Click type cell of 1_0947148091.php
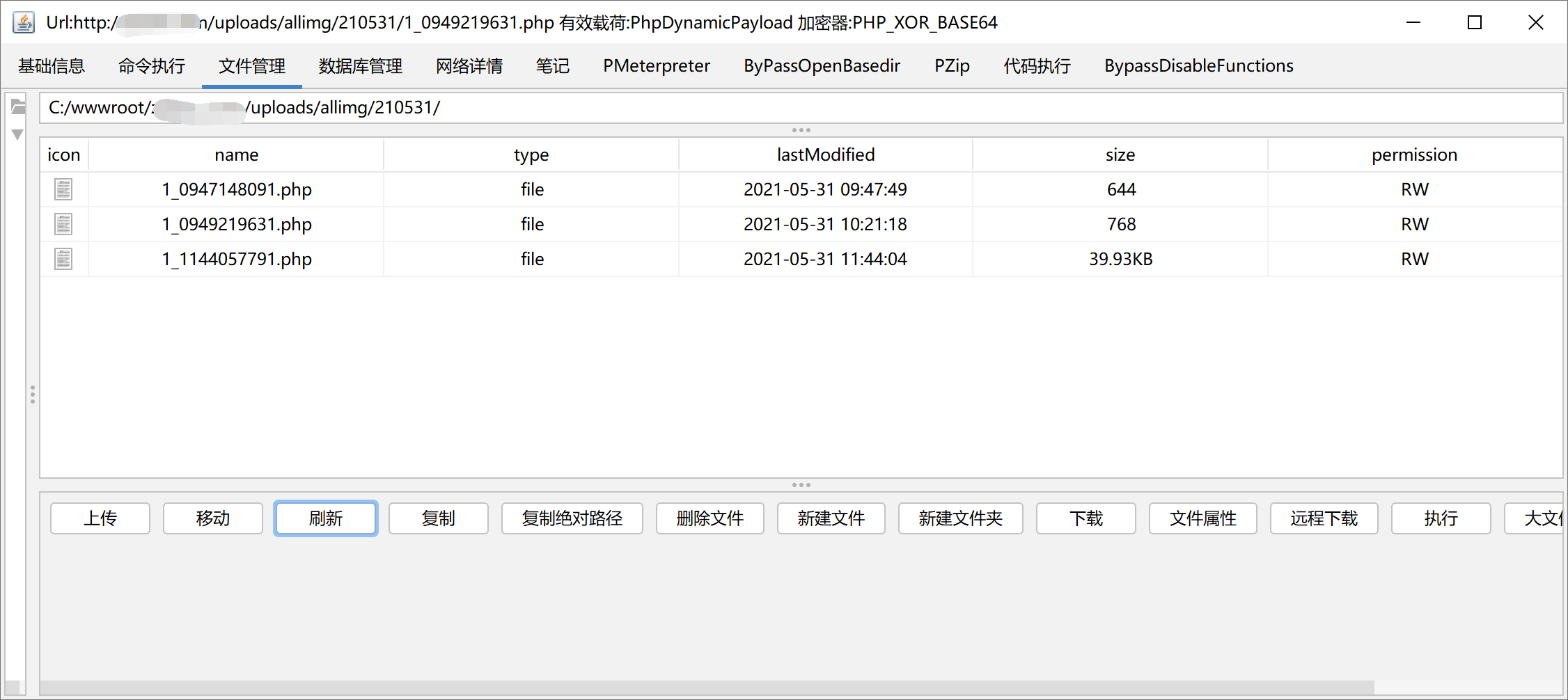Viewport: 1568px width, 700px height. coord(532,189)
